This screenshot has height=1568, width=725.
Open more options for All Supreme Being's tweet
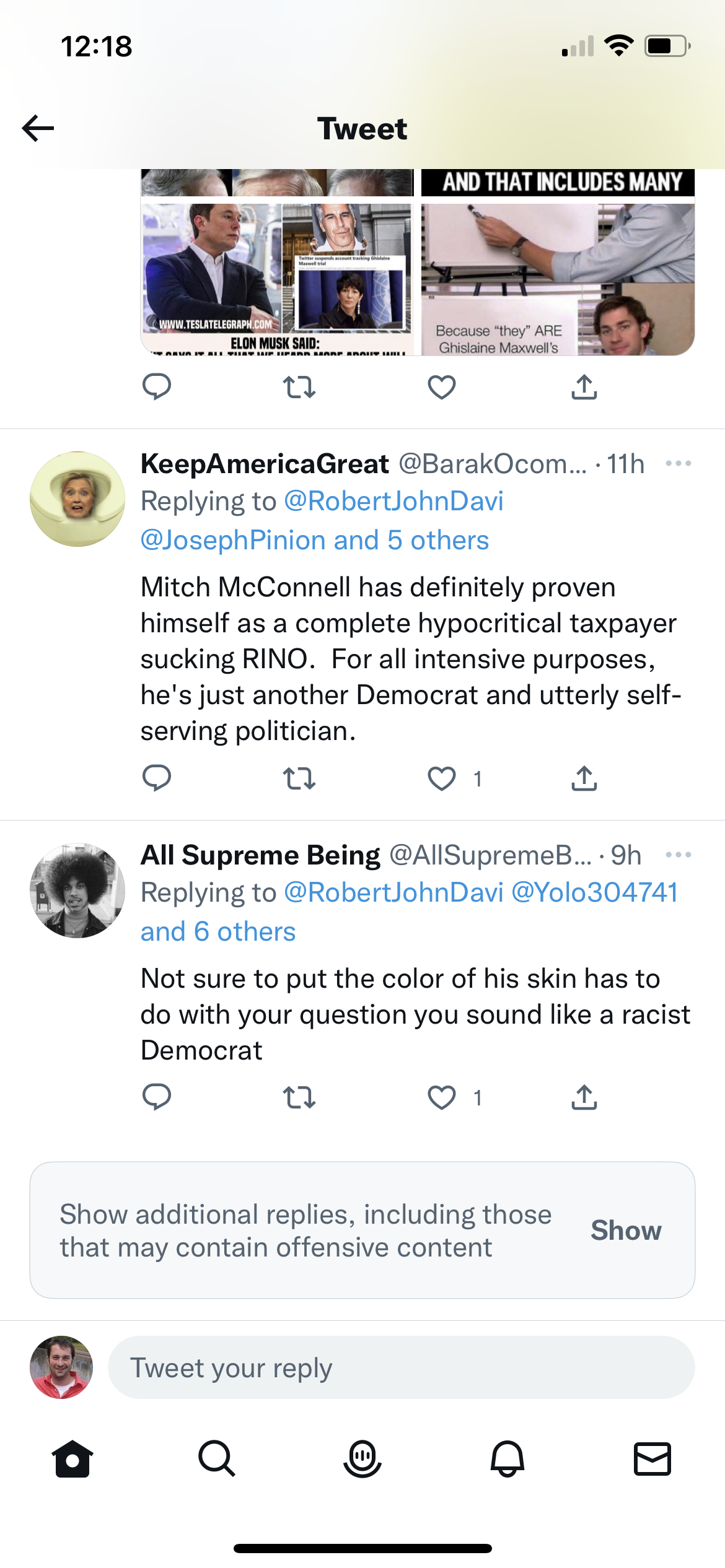coord(678,855)
